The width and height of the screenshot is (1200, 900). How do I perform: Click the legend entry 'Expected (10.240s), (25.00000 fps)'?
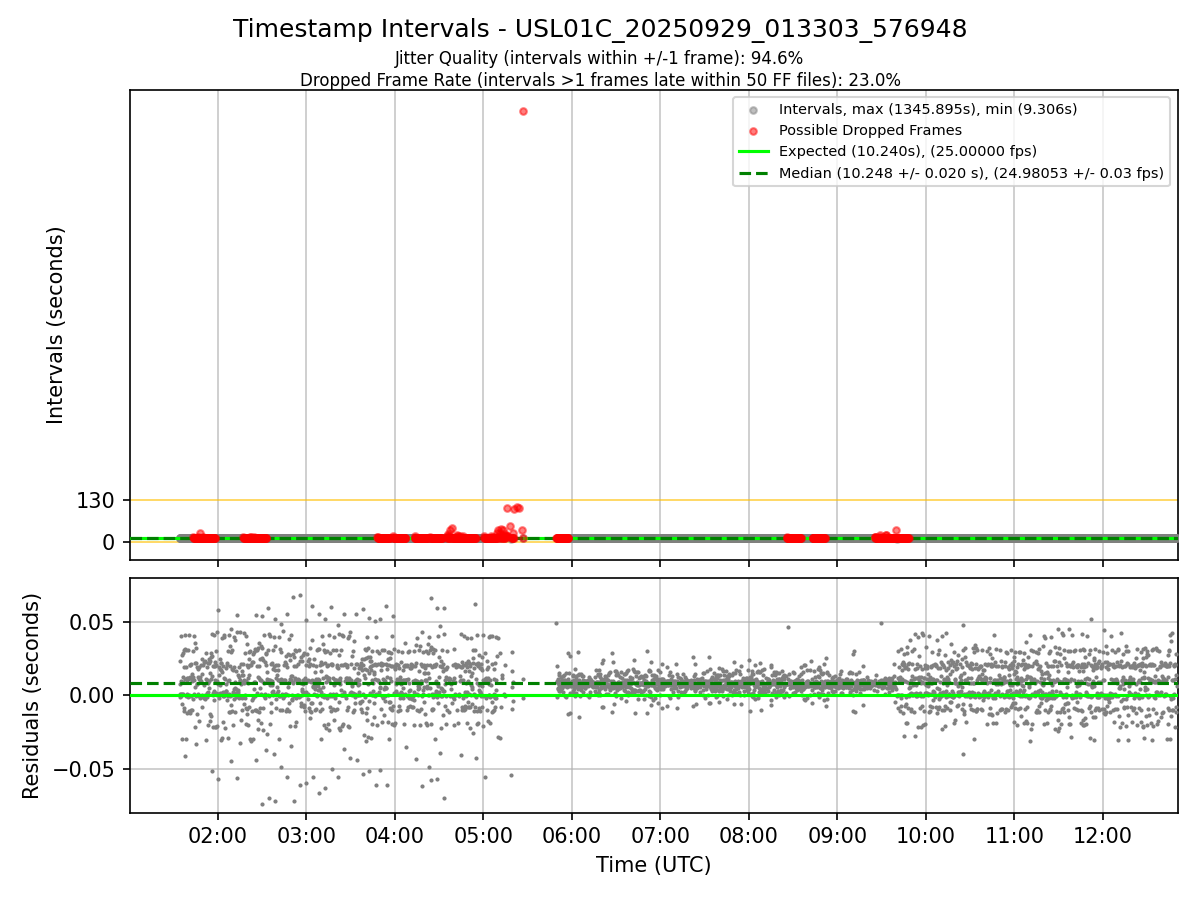(x=907, y=151)
